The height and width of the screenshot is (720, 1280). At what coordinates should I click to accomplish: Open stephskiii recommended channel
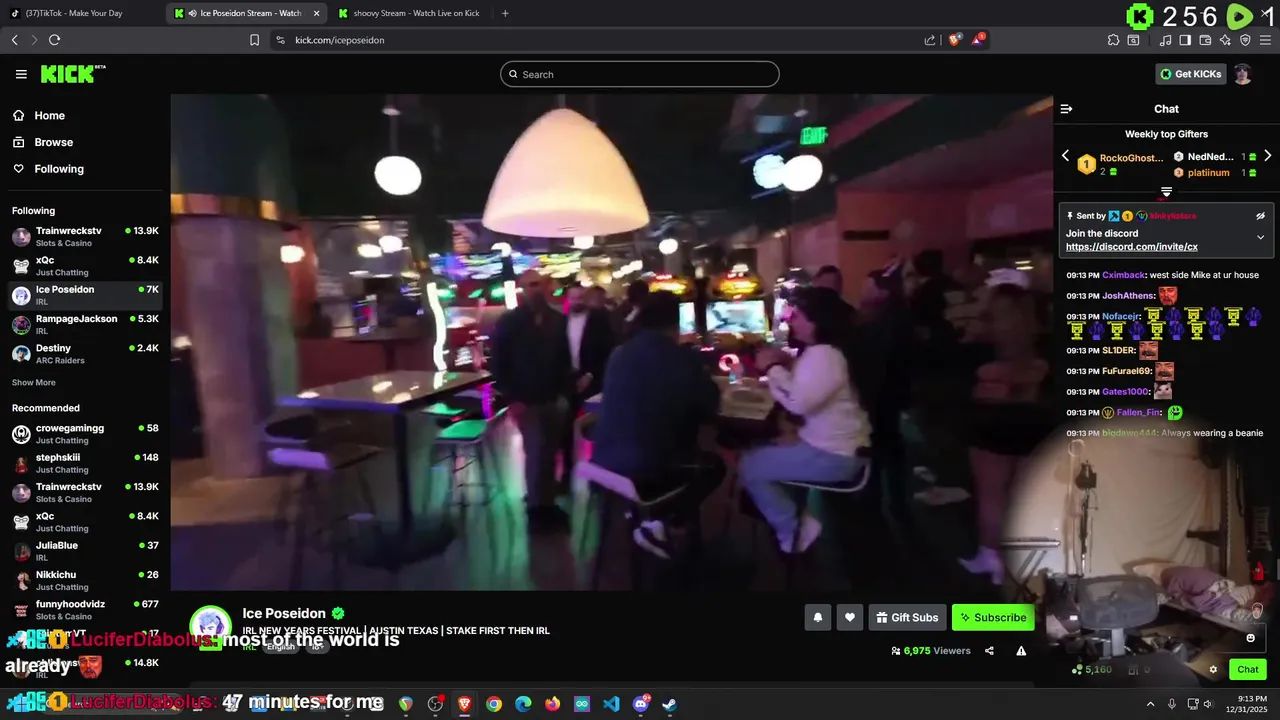tap(85, 463)
